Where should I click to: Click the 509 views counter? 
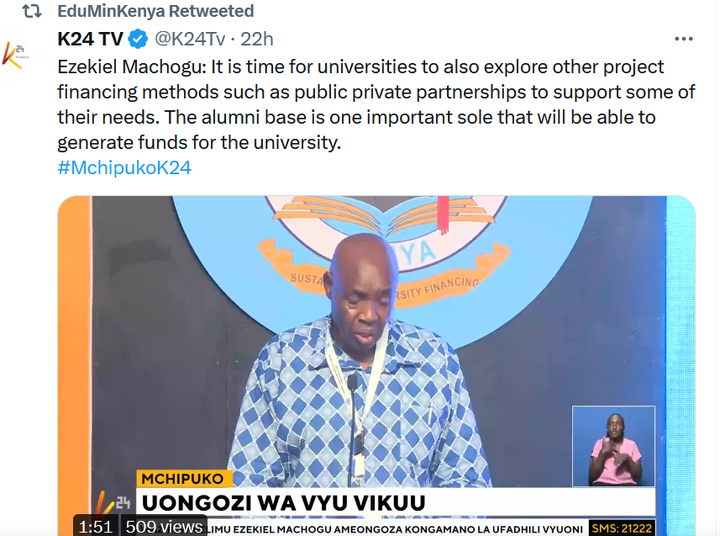coord(164,526)
